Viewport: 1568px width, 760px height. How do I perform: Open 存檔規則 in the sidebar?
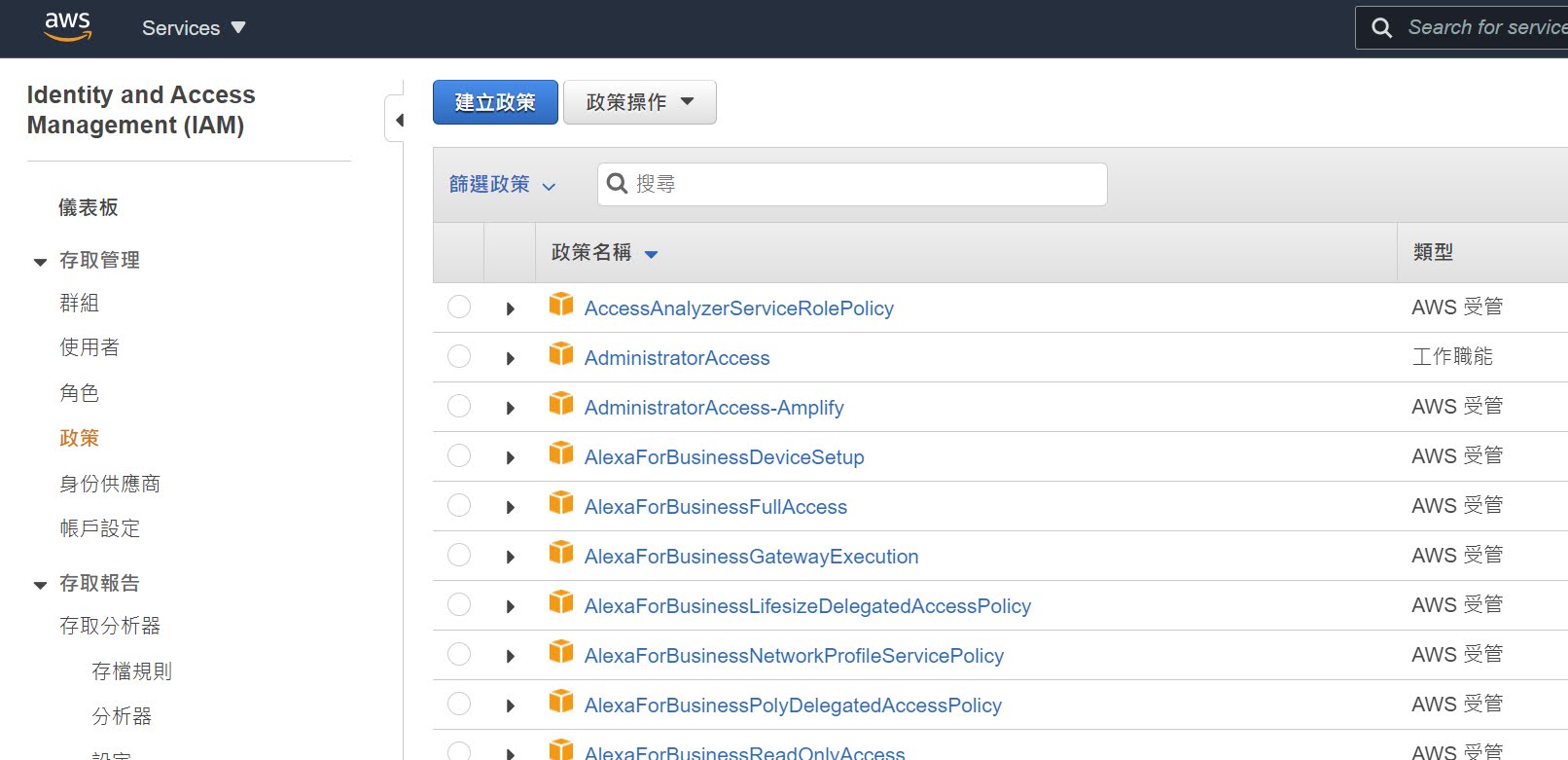131,670
